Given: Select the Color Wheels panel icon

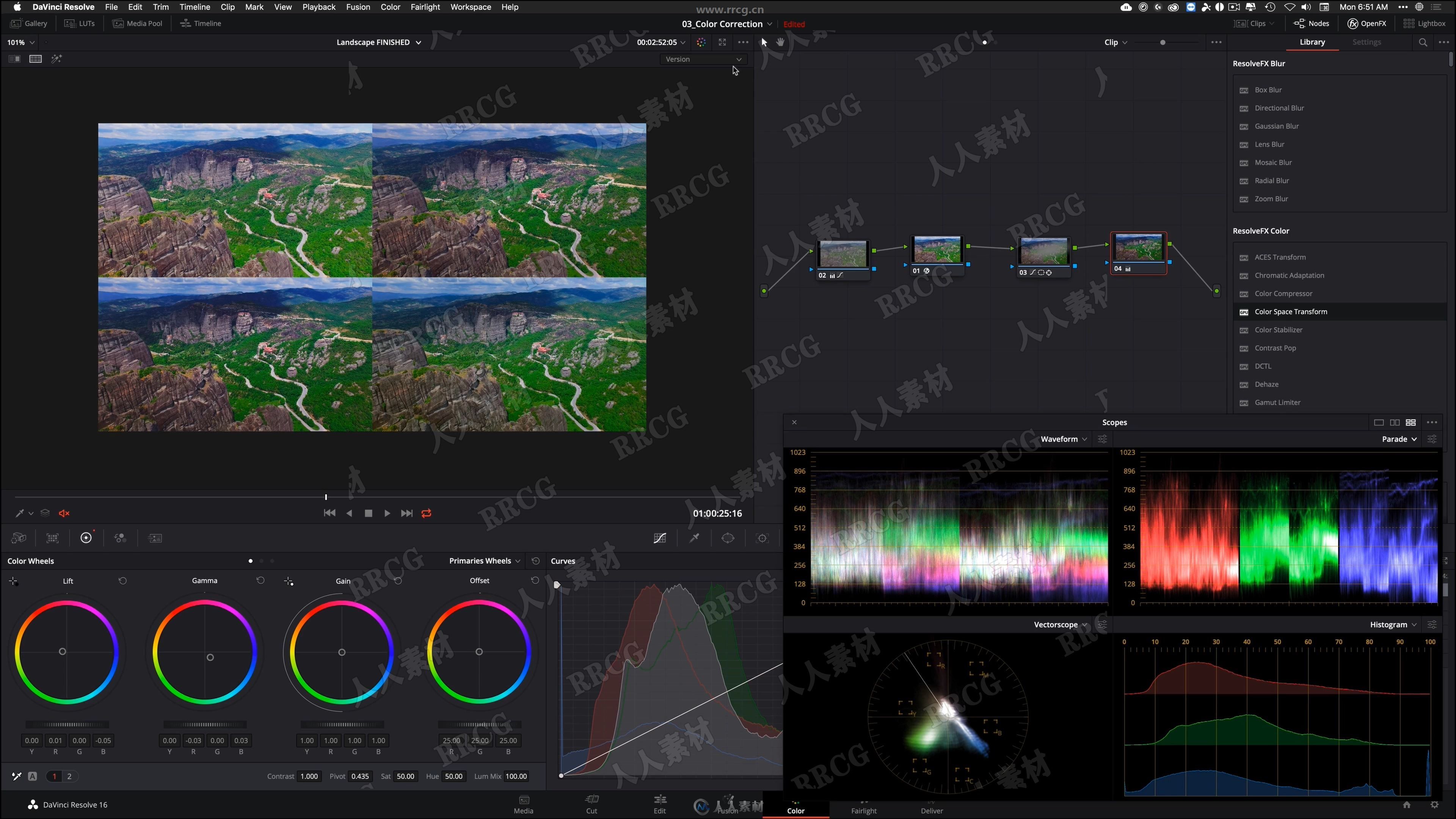Looking at the screenshot, I should click(85, 538).
